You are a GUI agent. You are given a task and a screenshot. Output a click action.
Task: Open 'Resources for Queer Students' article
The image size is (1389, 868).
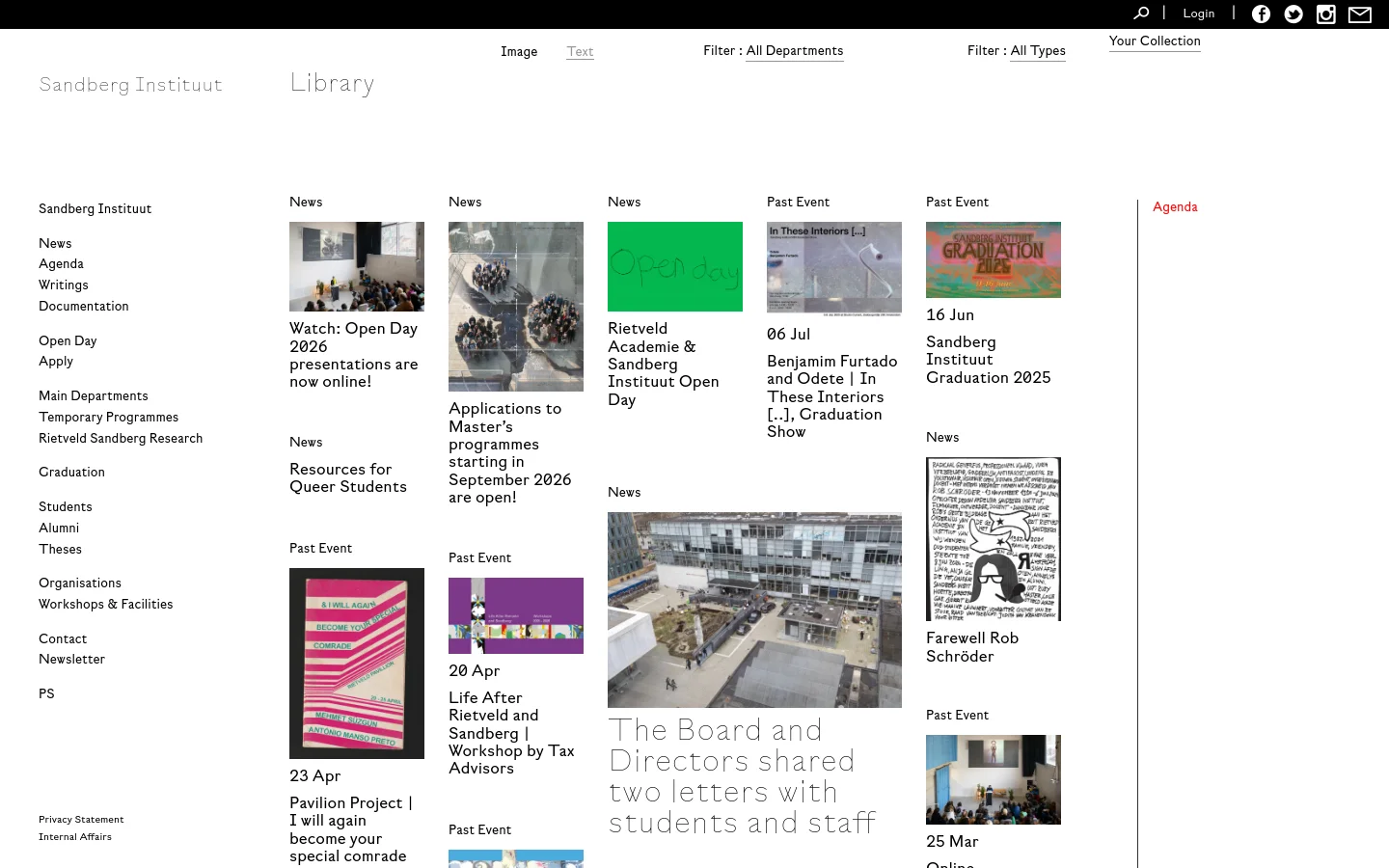click(348, 478)
